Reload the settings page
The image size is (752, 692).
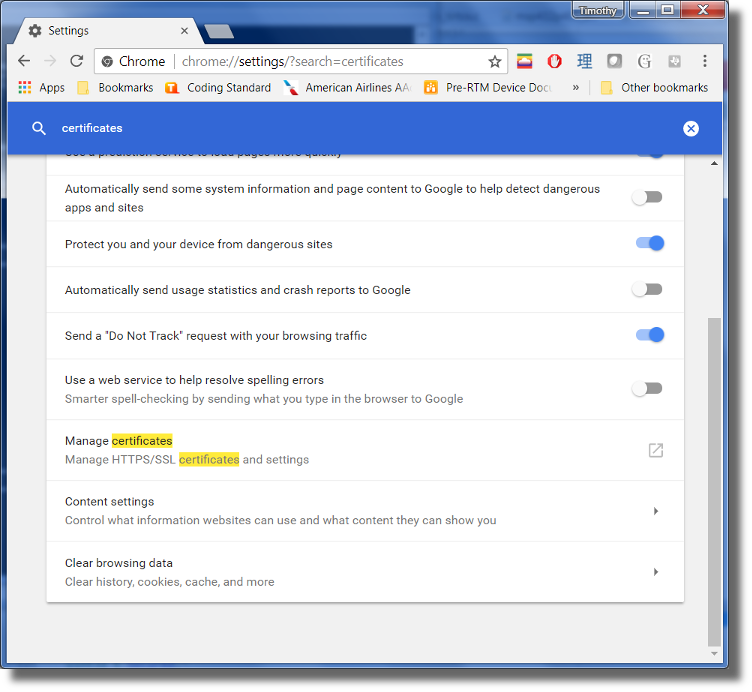[77, 61]
